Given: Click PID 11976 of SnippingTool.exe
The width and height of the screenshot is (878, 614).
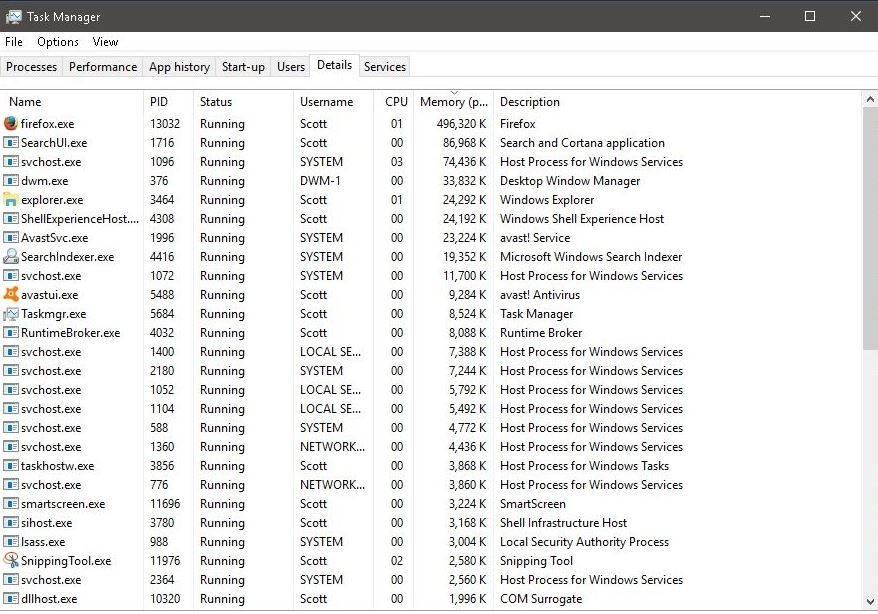Looking at the screenshot, I should point(165,561).
